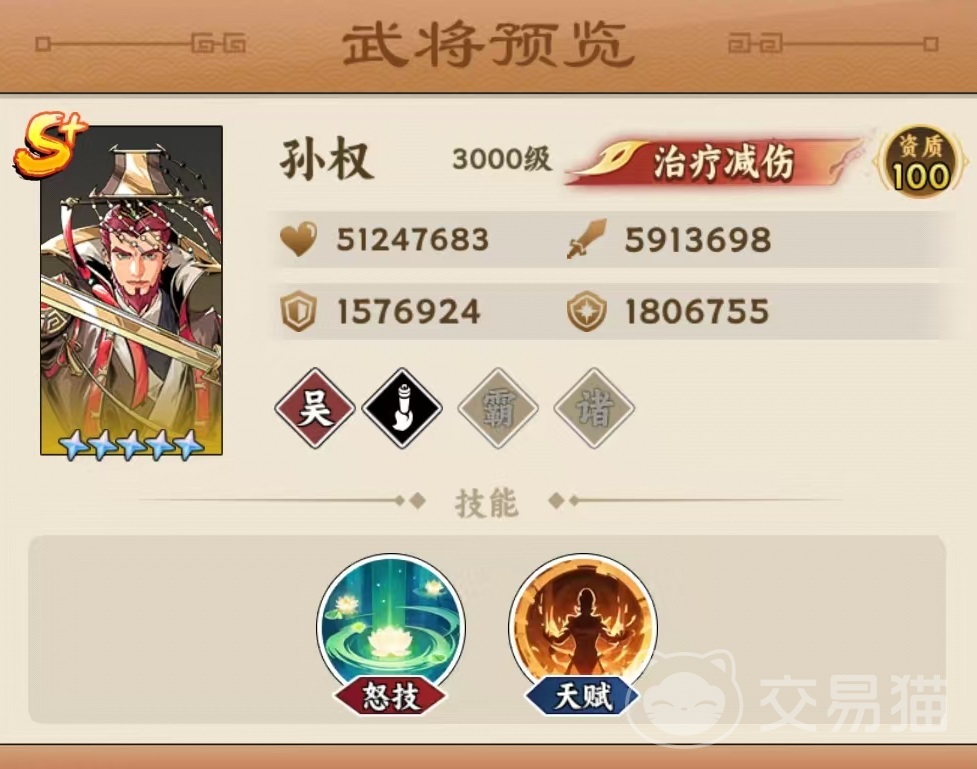This screenshot has height=769, width=977.
Task: Tap the greyed 霸 diamond badge
Action: pos(498,408)
